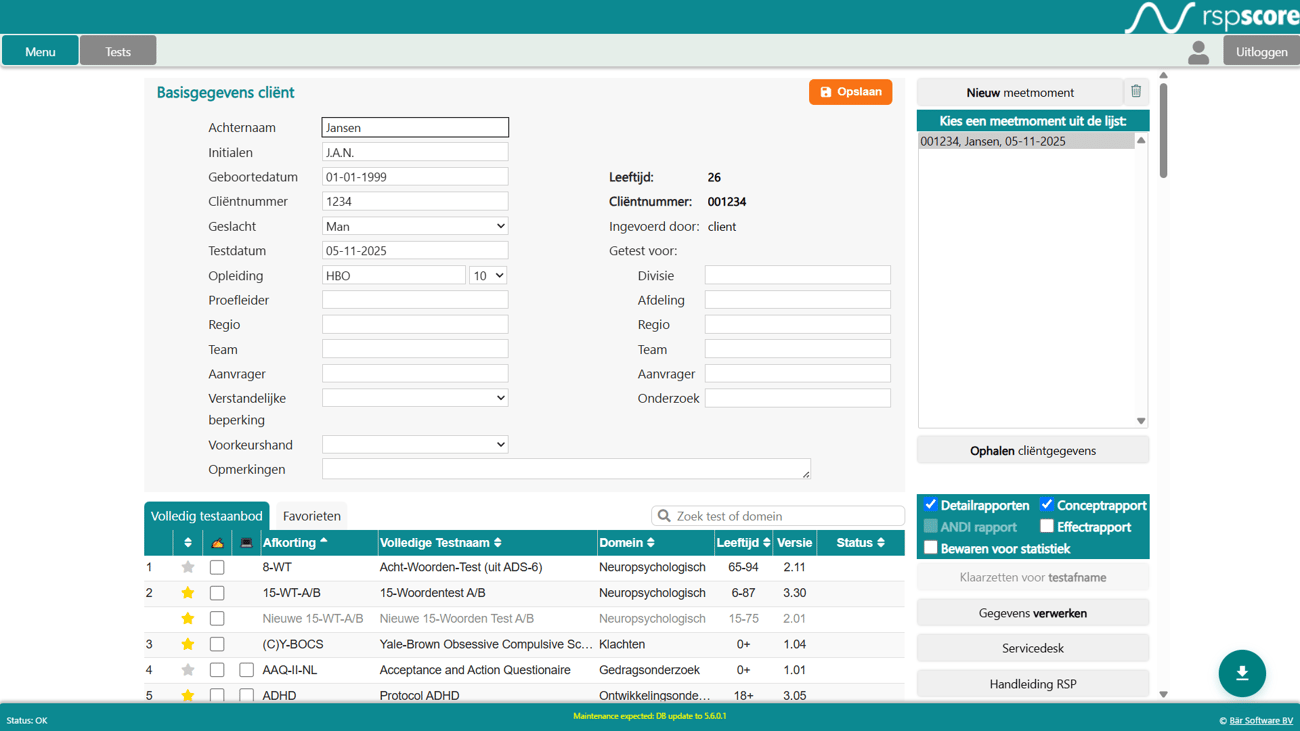Click the Gegevens verwerken button
Screen dimensions: 1300x731
coord(1032,613)
